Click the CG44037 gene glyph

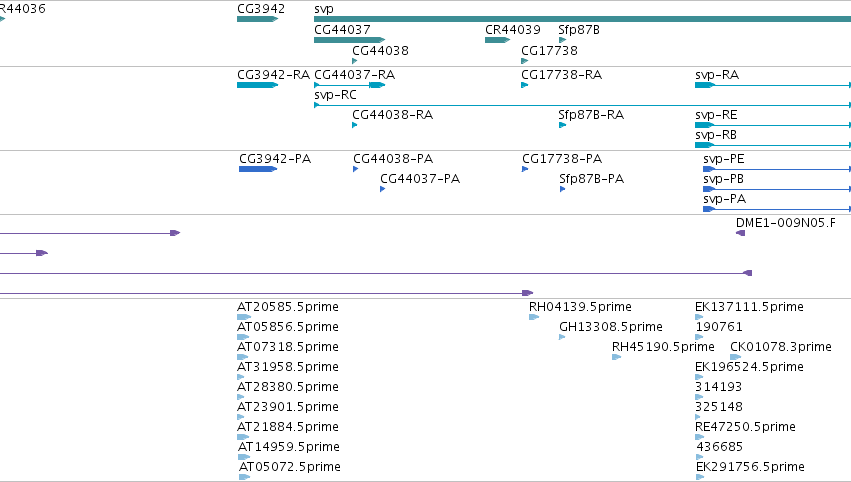click(x=350, y=40)
